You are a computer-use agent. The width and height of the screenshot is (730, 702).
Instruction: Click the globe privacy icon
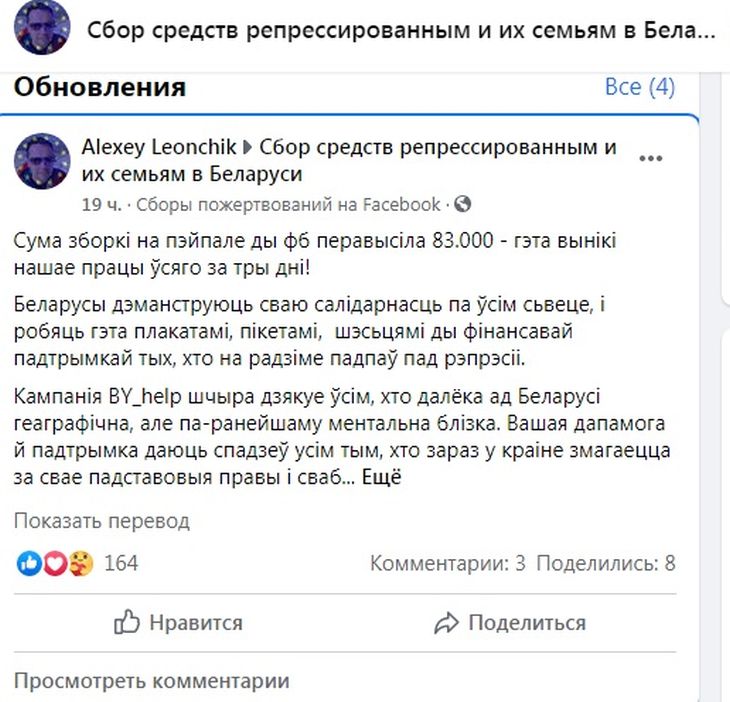coord(462,205)
